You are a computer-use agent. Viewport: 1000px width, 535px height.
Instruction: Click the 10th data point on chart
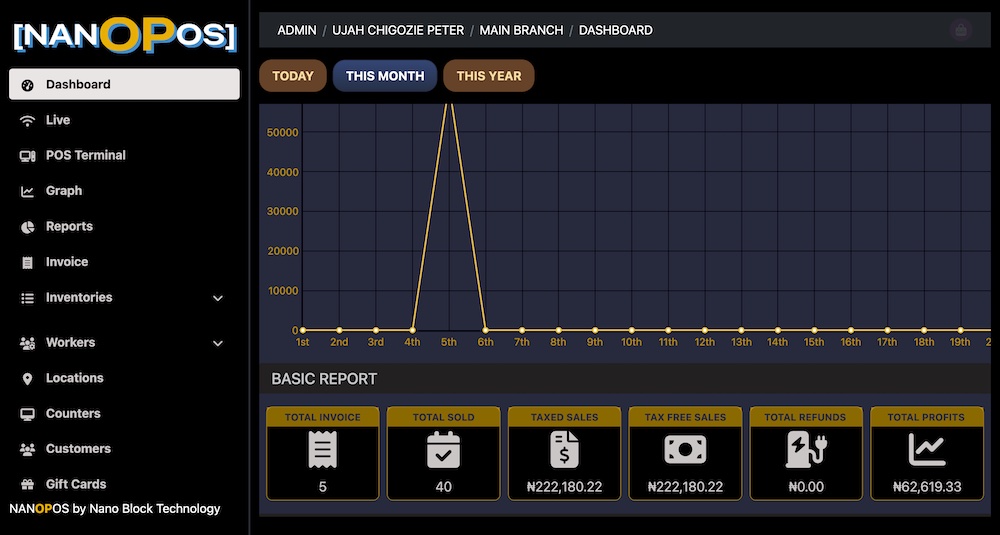[x=631, y=330]
